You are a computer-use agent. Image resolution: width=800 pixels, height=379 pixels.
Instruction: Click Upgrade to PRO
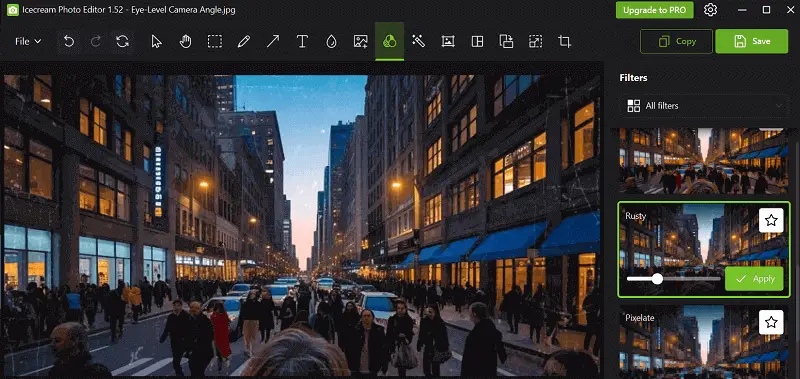click(x=655, y=10)
